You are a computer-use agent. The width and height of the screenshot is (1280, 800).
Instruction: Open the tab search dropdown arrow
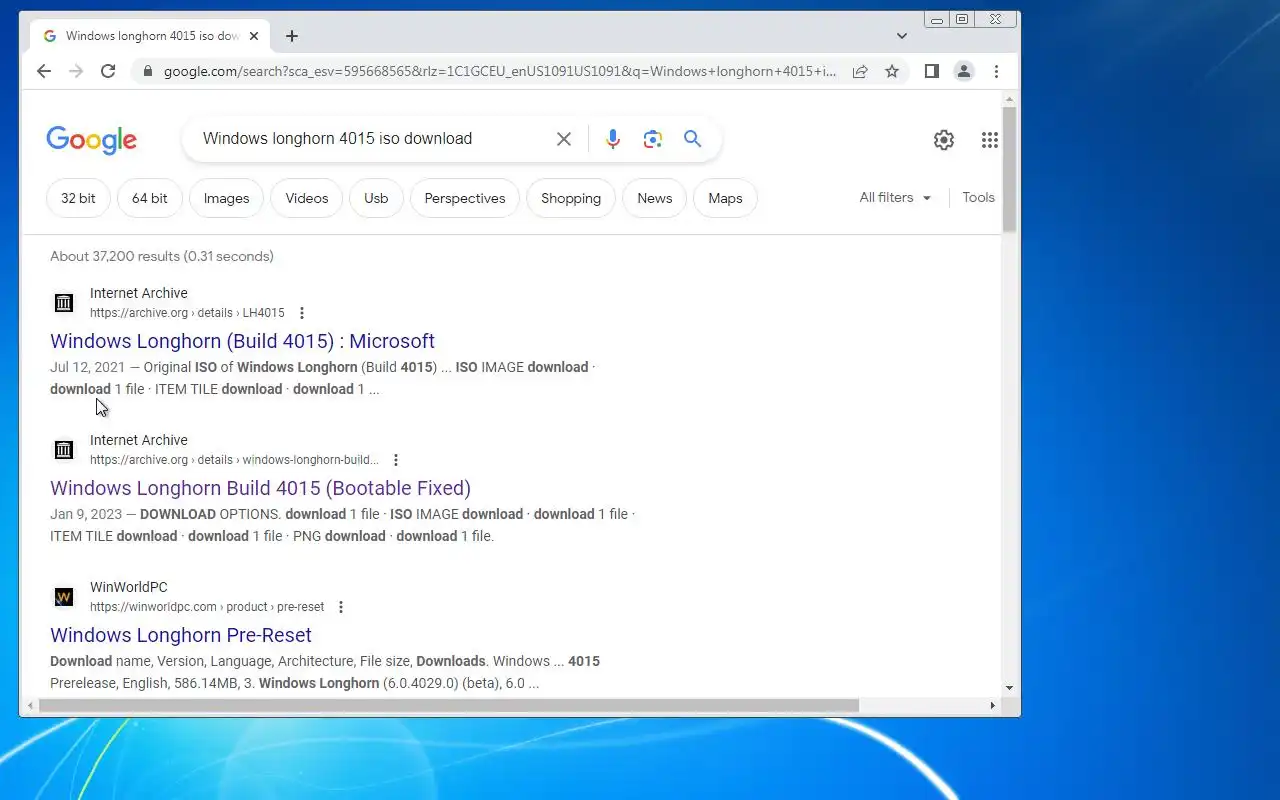point(902,36)
